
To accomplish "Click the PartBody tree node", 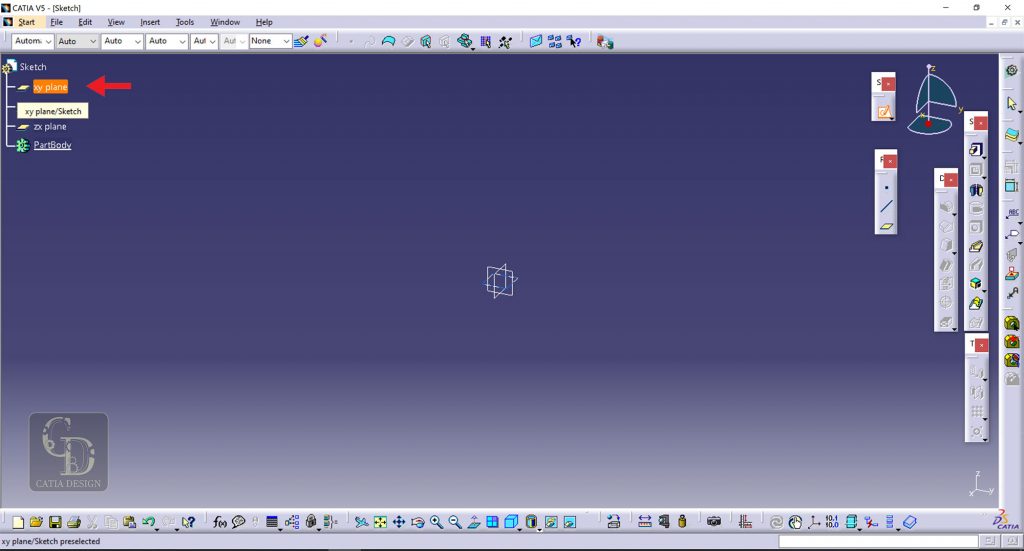I will pyautogui.click(x=52, y=145).
